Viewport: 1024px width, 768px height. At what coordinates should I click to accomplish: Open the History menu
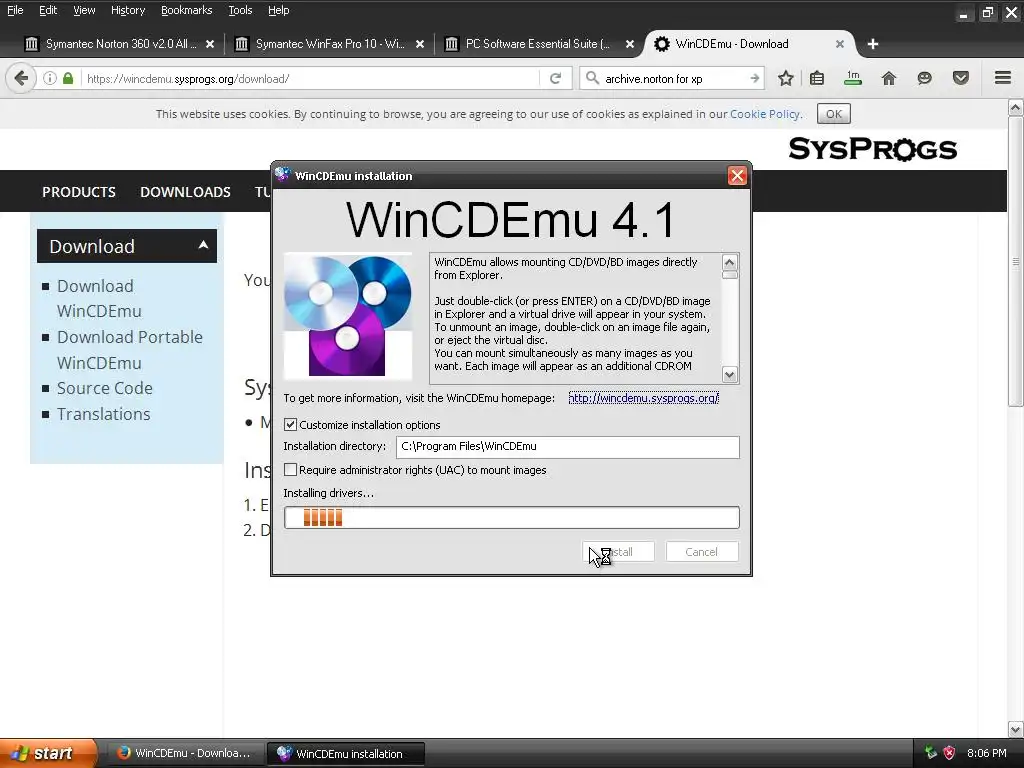pyautogui.click(x=128, y=10)
